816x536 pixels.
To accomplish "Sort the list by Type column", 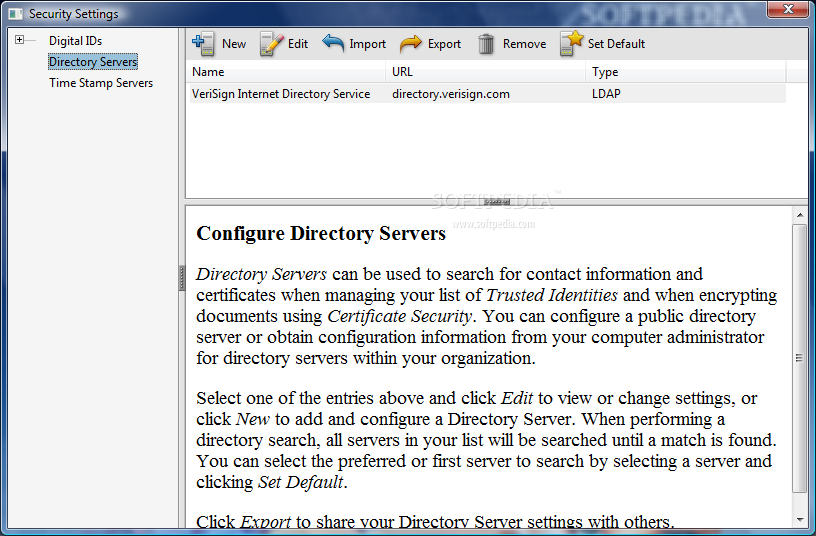I will pyautogui.click(x=685, y=72).
